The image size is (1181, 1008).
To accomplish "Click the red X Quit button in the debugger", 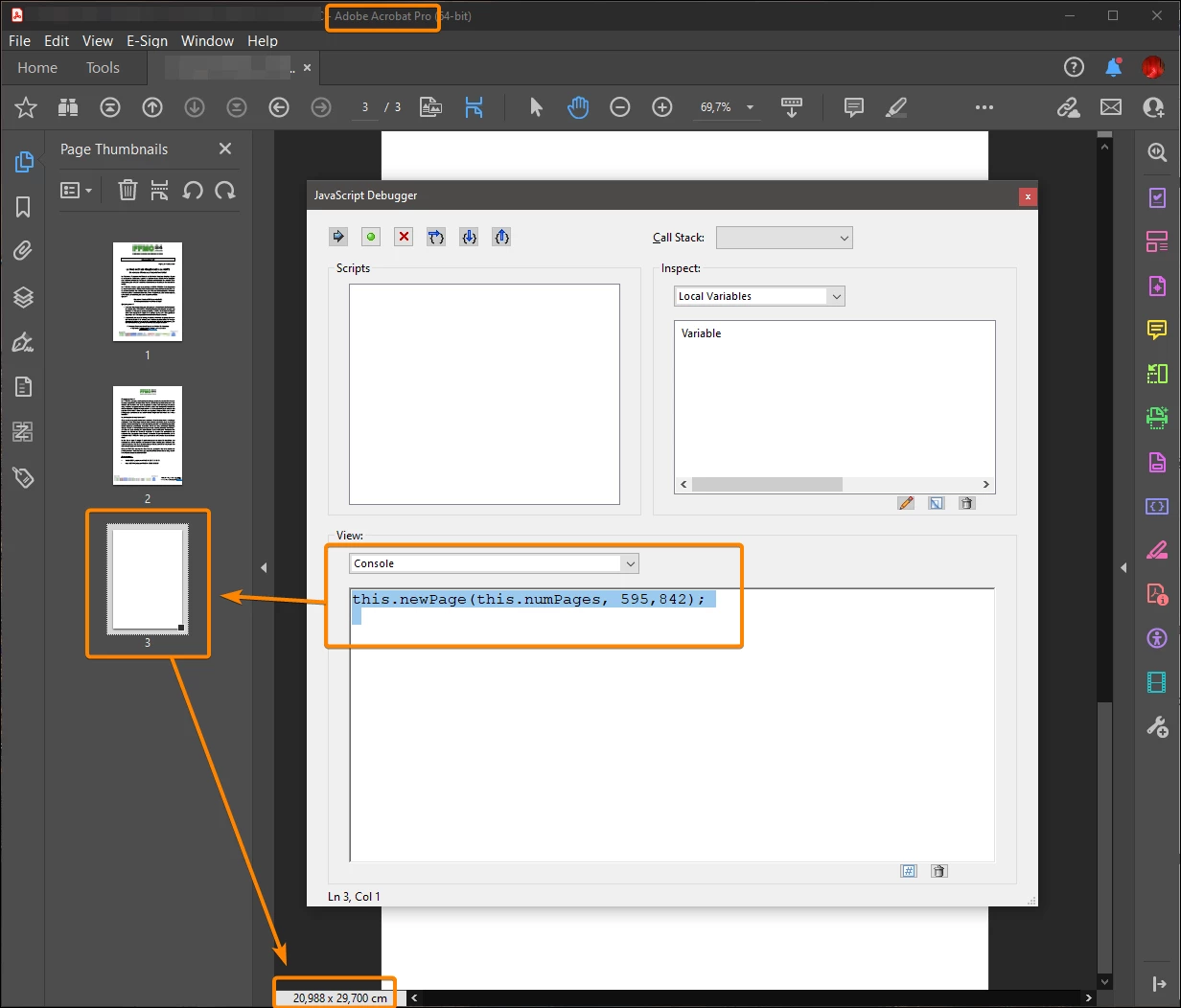I will (x=404, y=237).
